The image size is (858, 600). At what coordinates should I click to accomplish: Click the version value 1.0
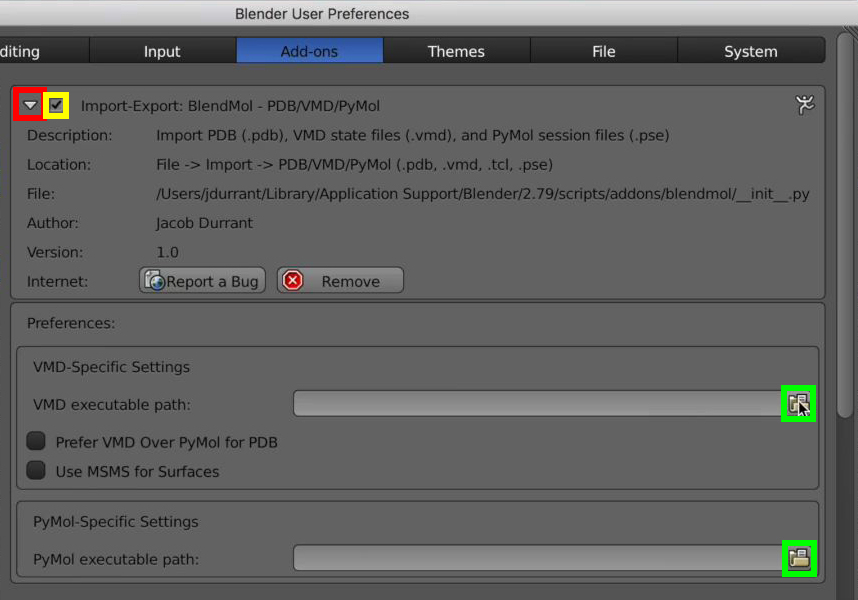(x=167, y=252)
